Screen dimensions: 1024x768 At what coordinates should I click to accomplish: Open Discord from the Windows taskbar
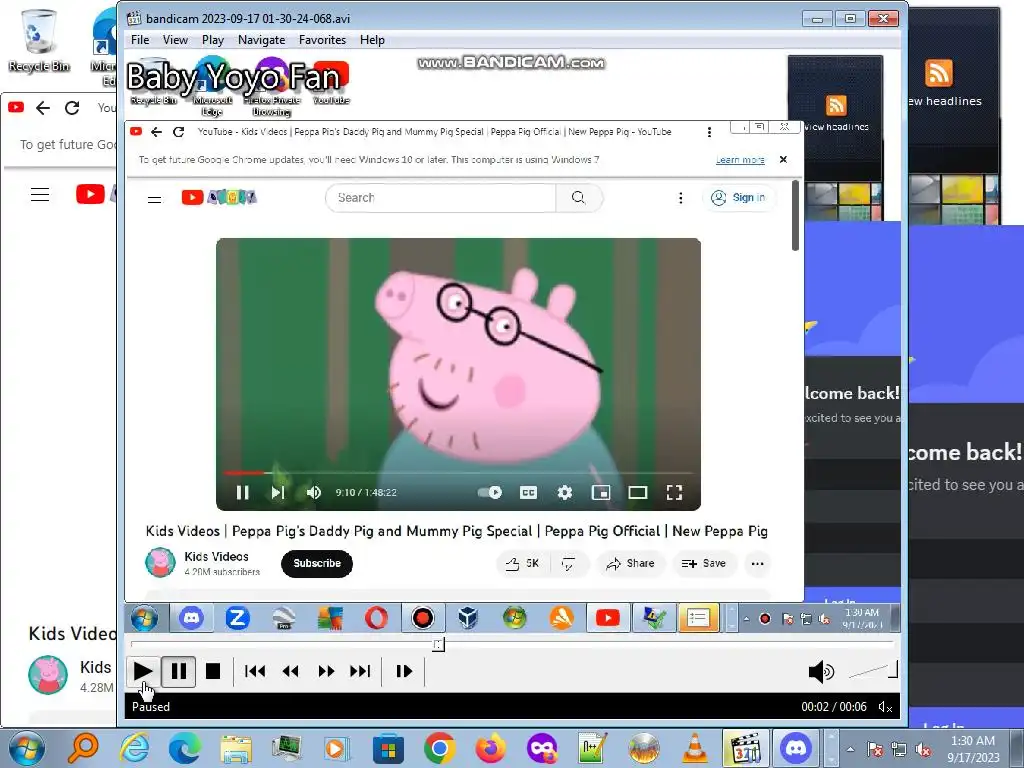pos(795,748)
